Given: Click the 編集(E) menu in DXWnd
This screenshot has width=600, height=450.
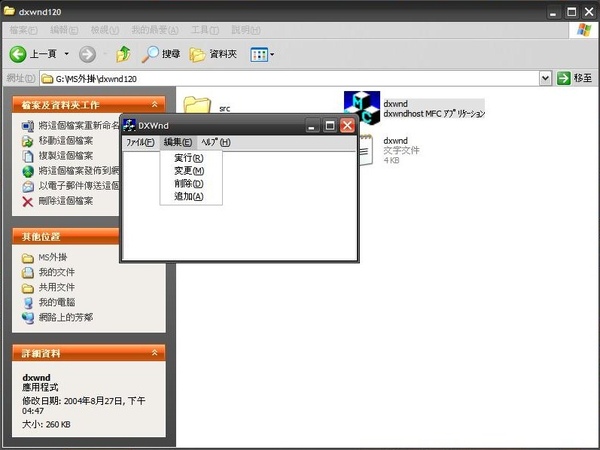Looking at the screenshot, I should coord(178,142).
